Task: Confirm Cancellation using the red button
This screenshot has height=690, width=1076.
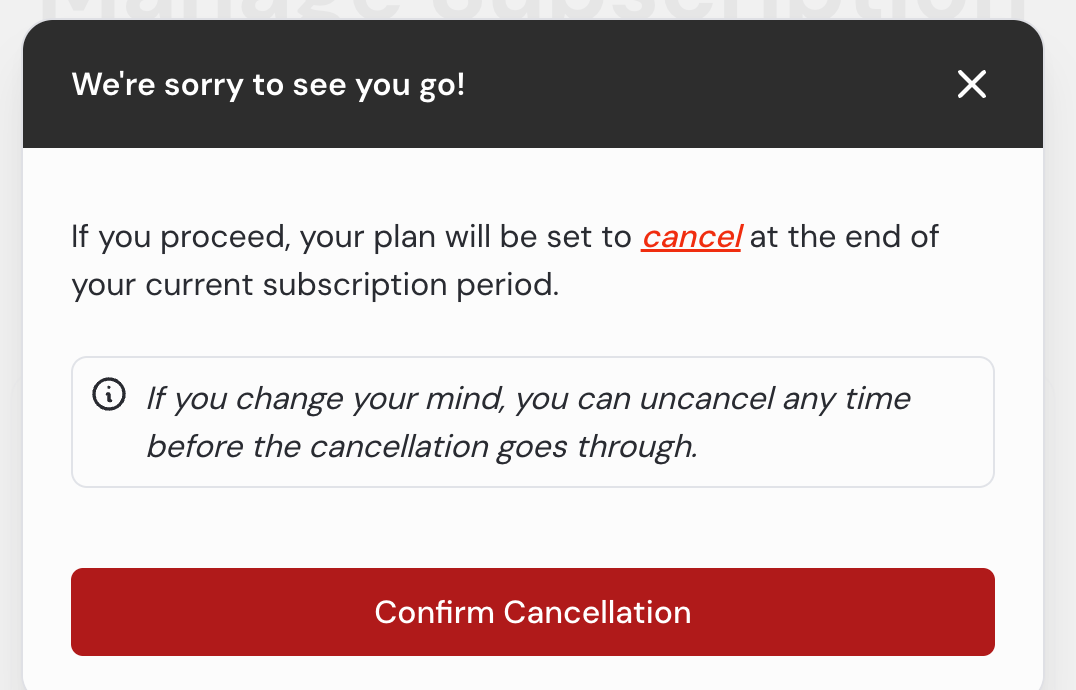Action: [533, 612]
